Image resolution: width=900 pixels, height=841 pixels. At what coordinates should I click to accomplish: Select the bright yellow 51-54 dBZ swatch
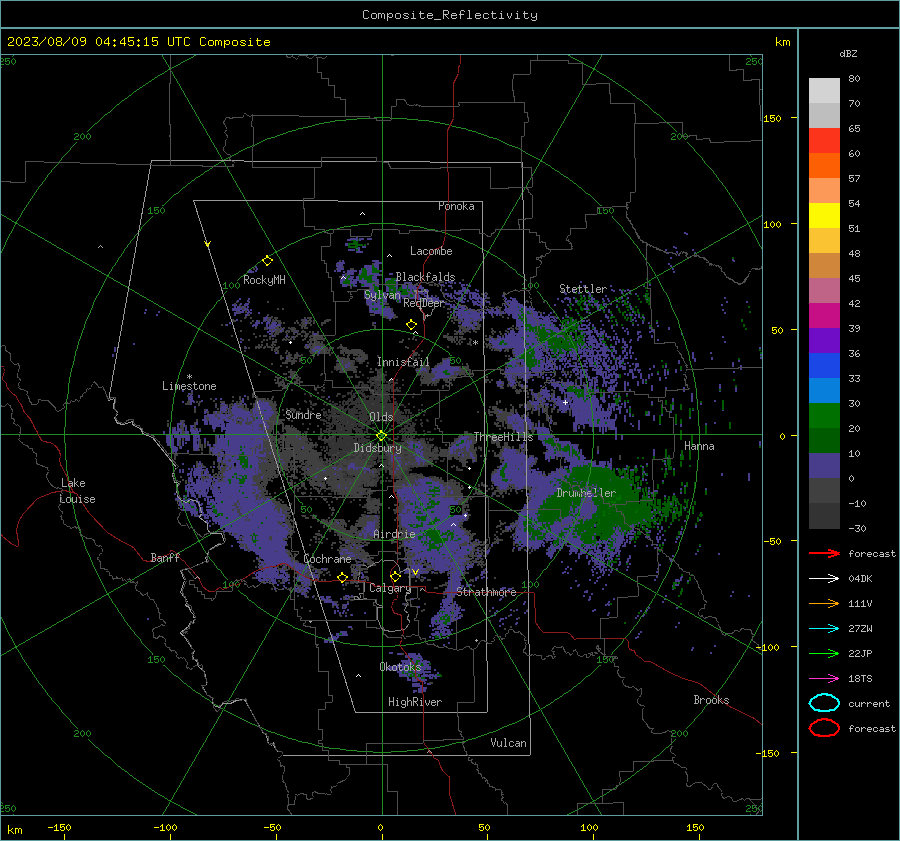[x=824, y=216]
